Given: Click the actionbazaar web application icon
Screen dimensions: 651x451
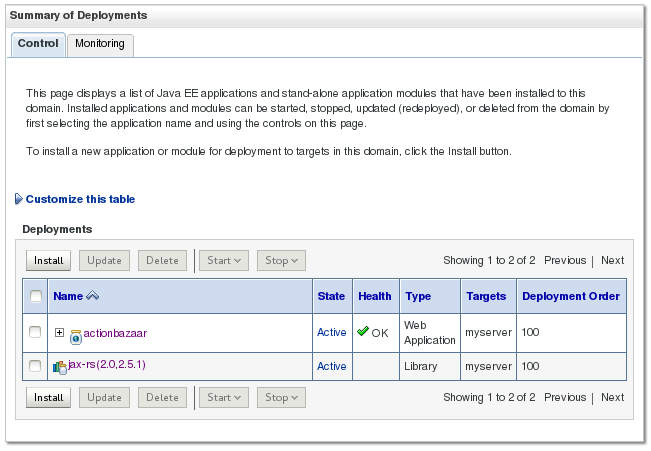Looking at the screenshot, I should (x=75, y=333).
